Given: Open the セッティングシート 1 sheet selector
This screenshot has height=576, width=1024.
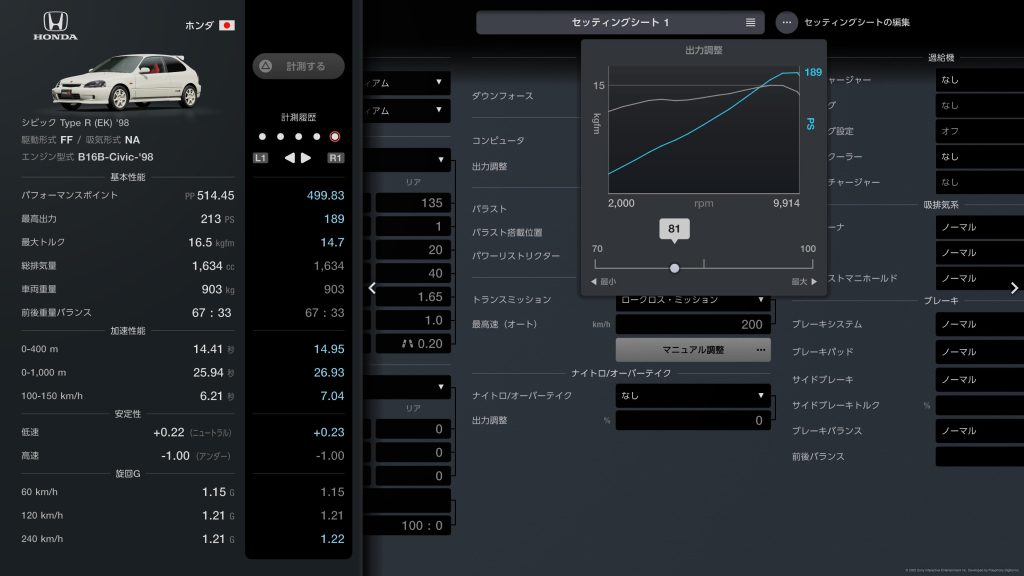Looking at the screenshot, I should click(x=620, y=22).
